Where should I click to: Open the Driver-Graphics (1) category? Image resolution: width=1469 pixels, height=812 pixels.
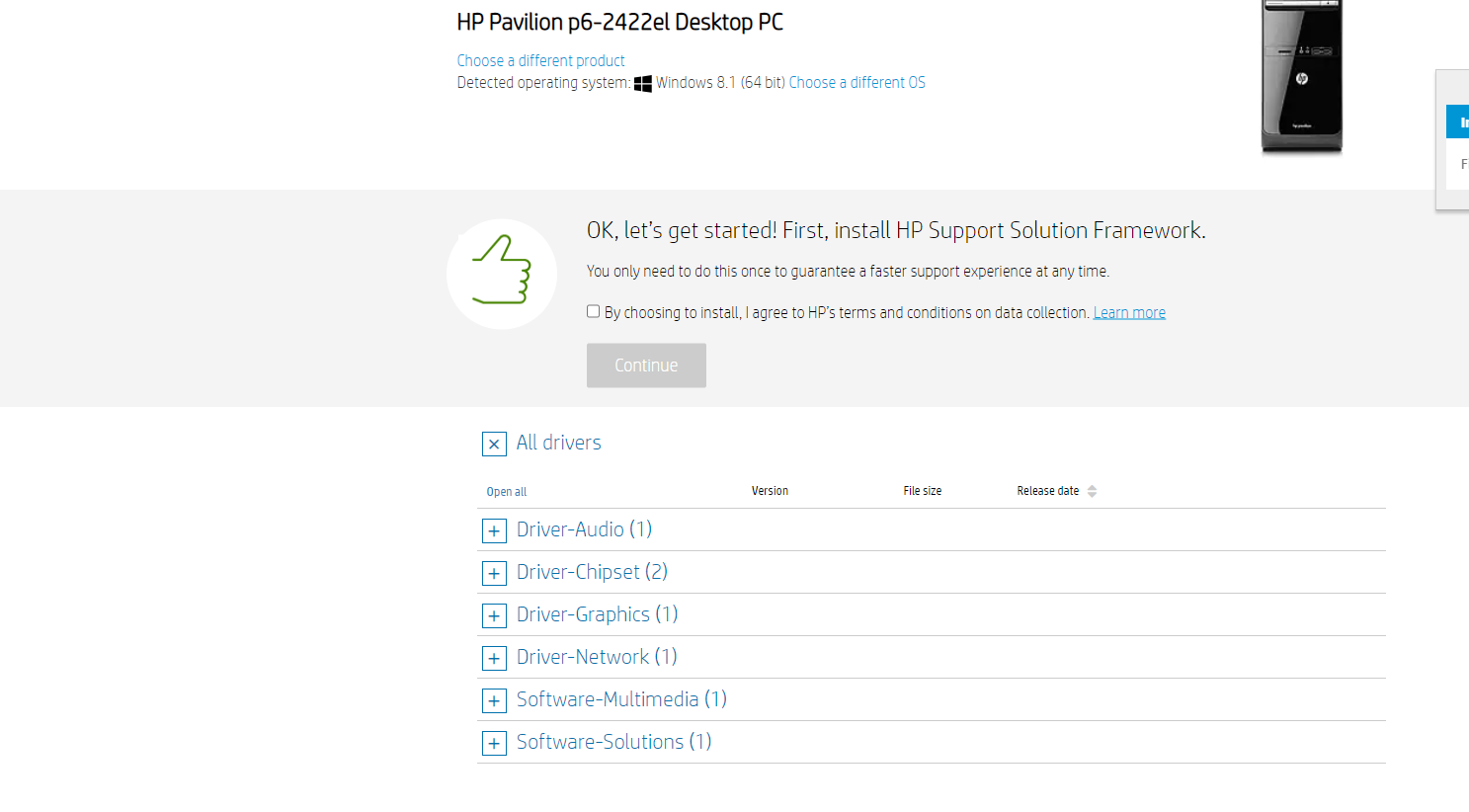pyautogui.click(x=597, y=614)
